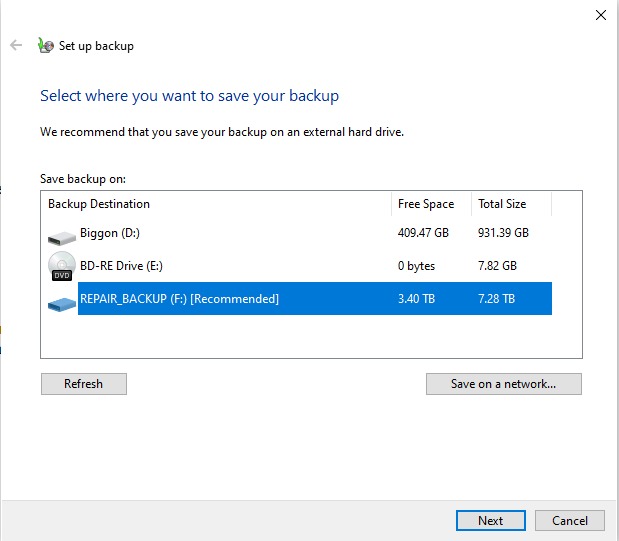Image resolution: width=619 pixels, height=541 pixels.
Task: Click the REPAIR_BACKUP blue drive icon
Action: coord(61,301)
